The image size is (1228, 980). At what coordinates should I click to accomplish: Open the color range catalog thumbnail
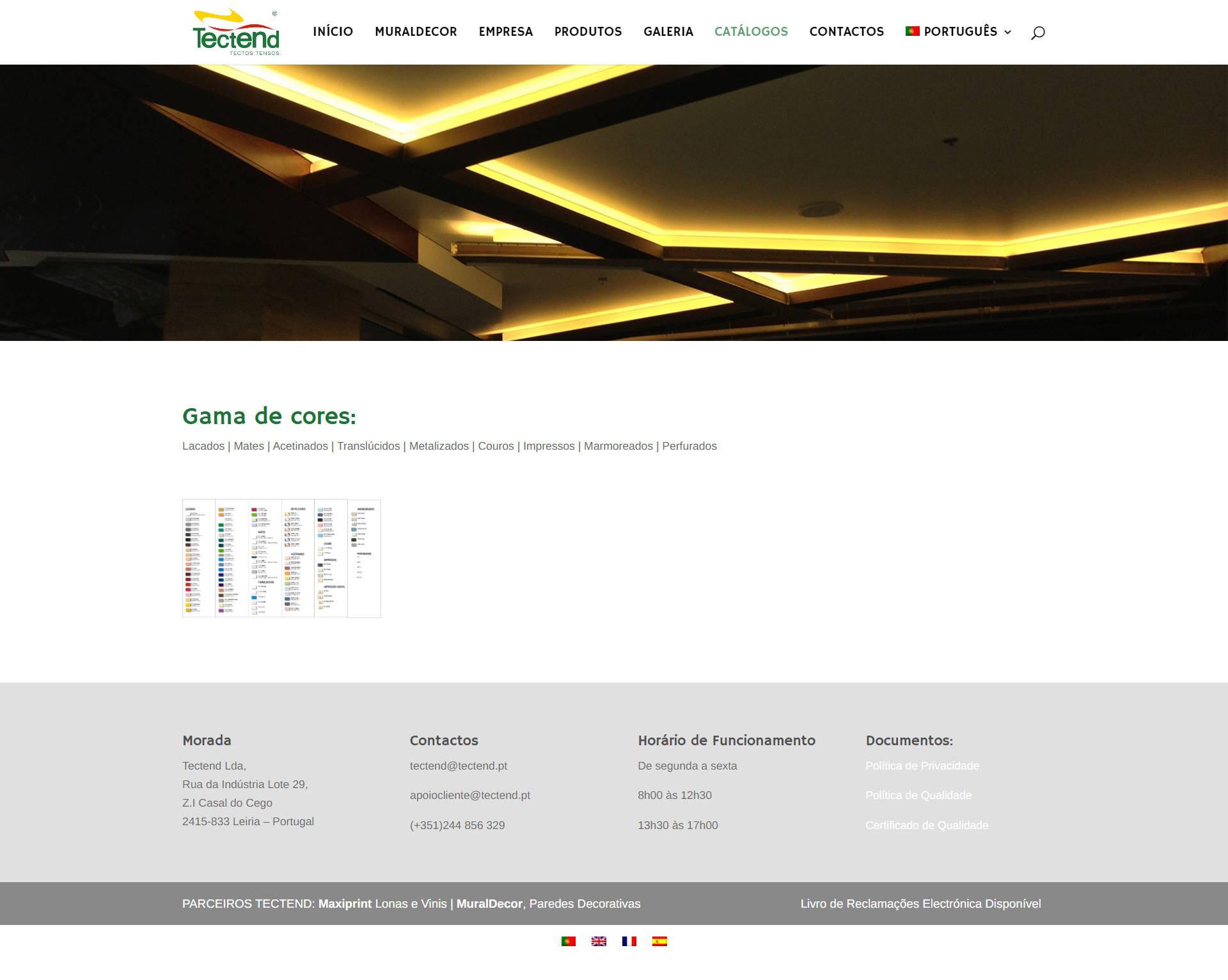point(281,558)
